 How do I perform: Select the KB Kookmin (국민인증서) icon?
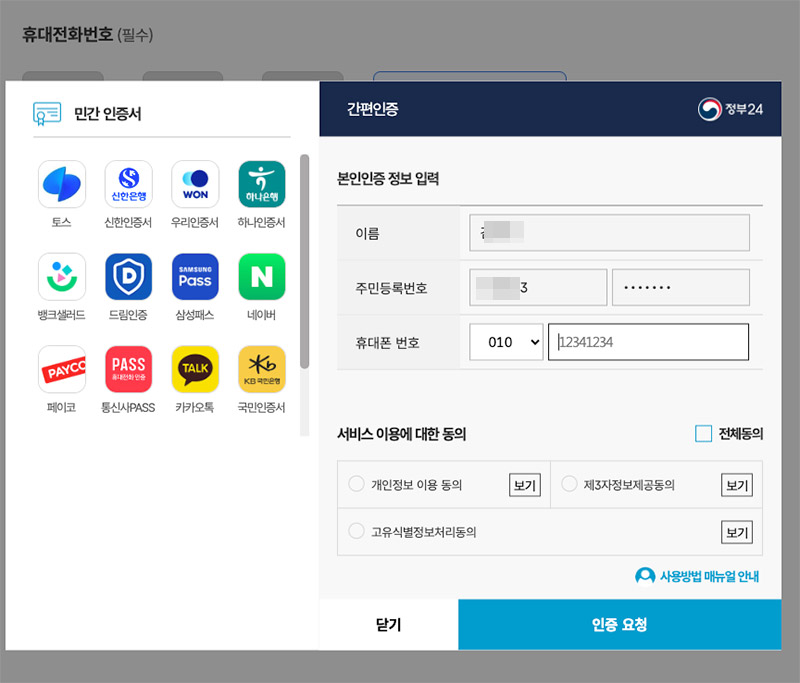(x=262, y=369)
